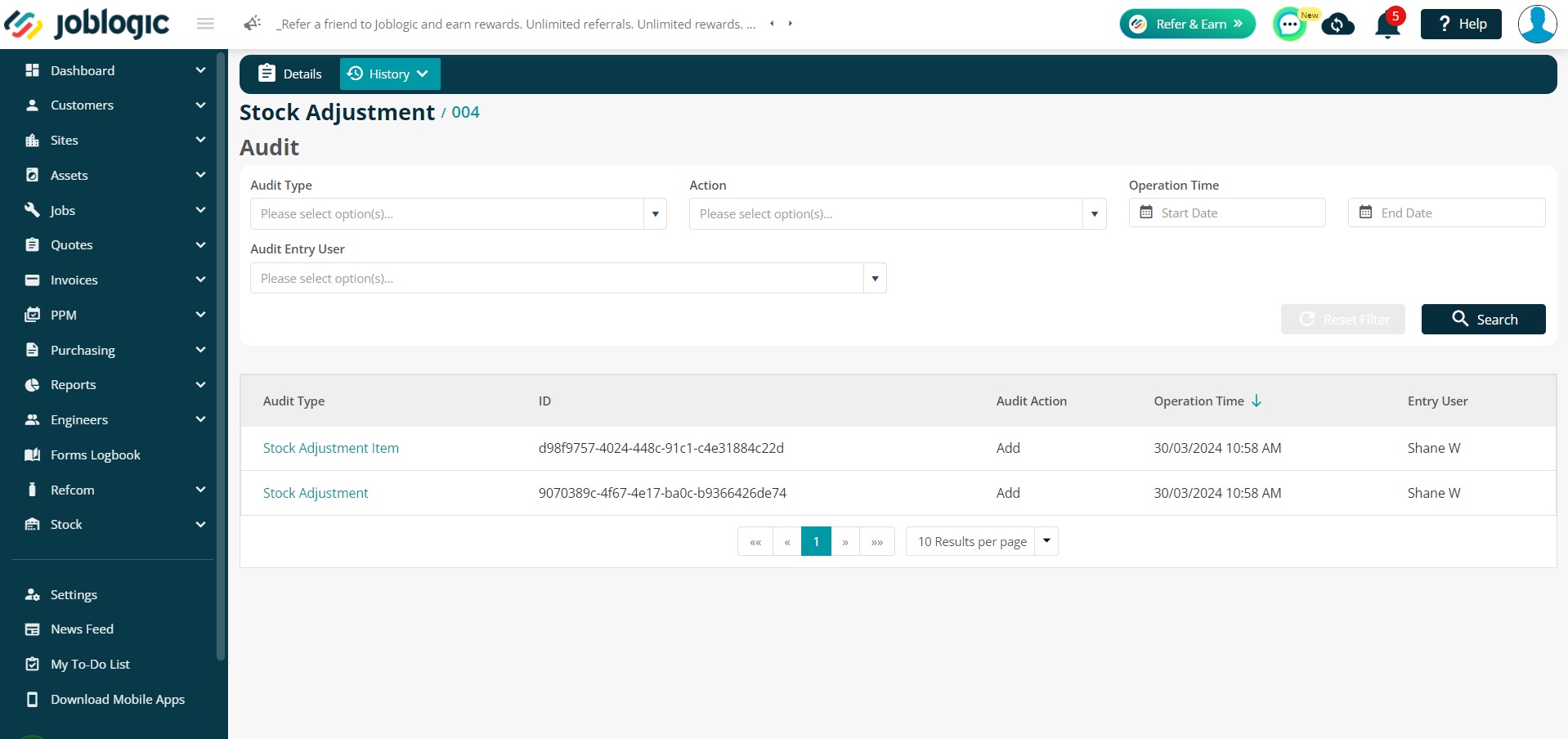Screen dimensions: 1568x739
Task: Open Settings in the sidebar
Action: (x=74, y=594)
